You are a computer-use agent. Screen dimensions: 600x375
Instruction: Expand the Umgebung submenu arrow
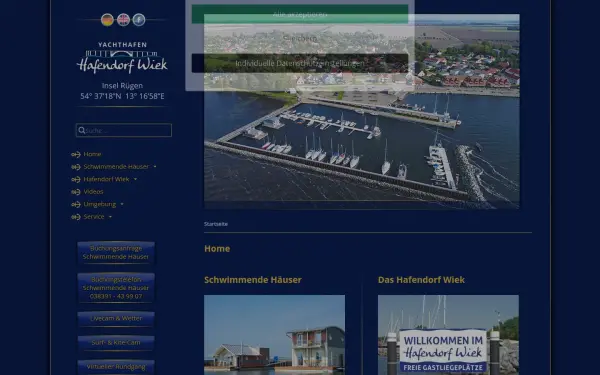[x=122, y=204]
